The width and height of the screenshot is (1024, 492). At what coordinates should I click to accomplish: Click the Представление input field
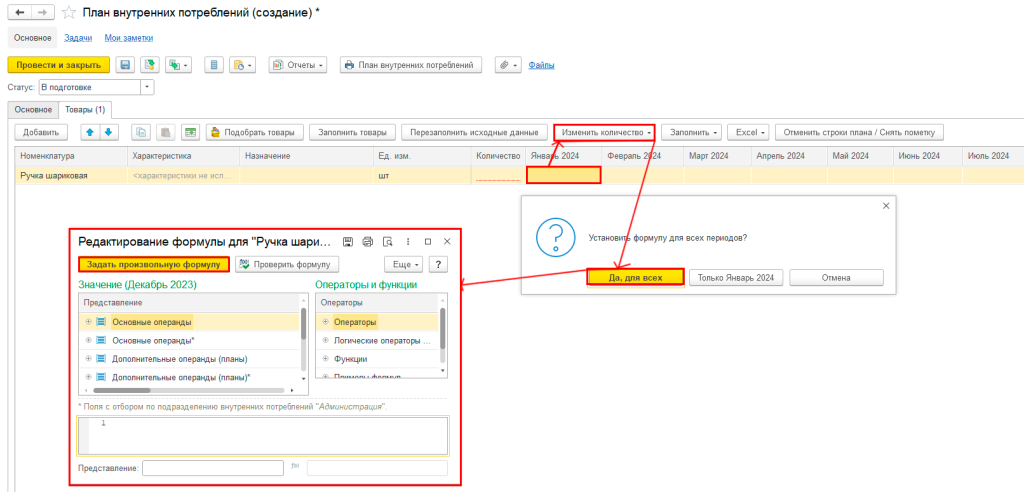coord(213,468)
